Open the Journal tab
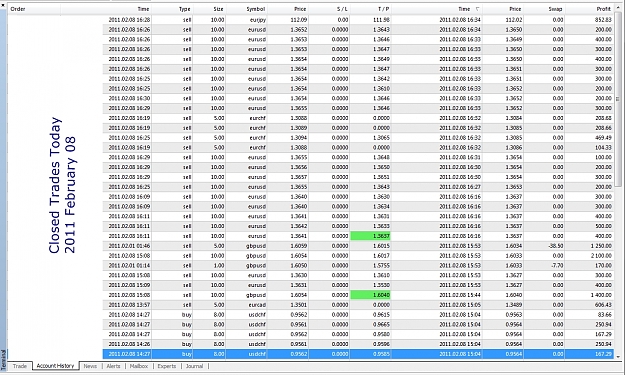Viewport: 625px width, 375px height. (x=195, y=366)
